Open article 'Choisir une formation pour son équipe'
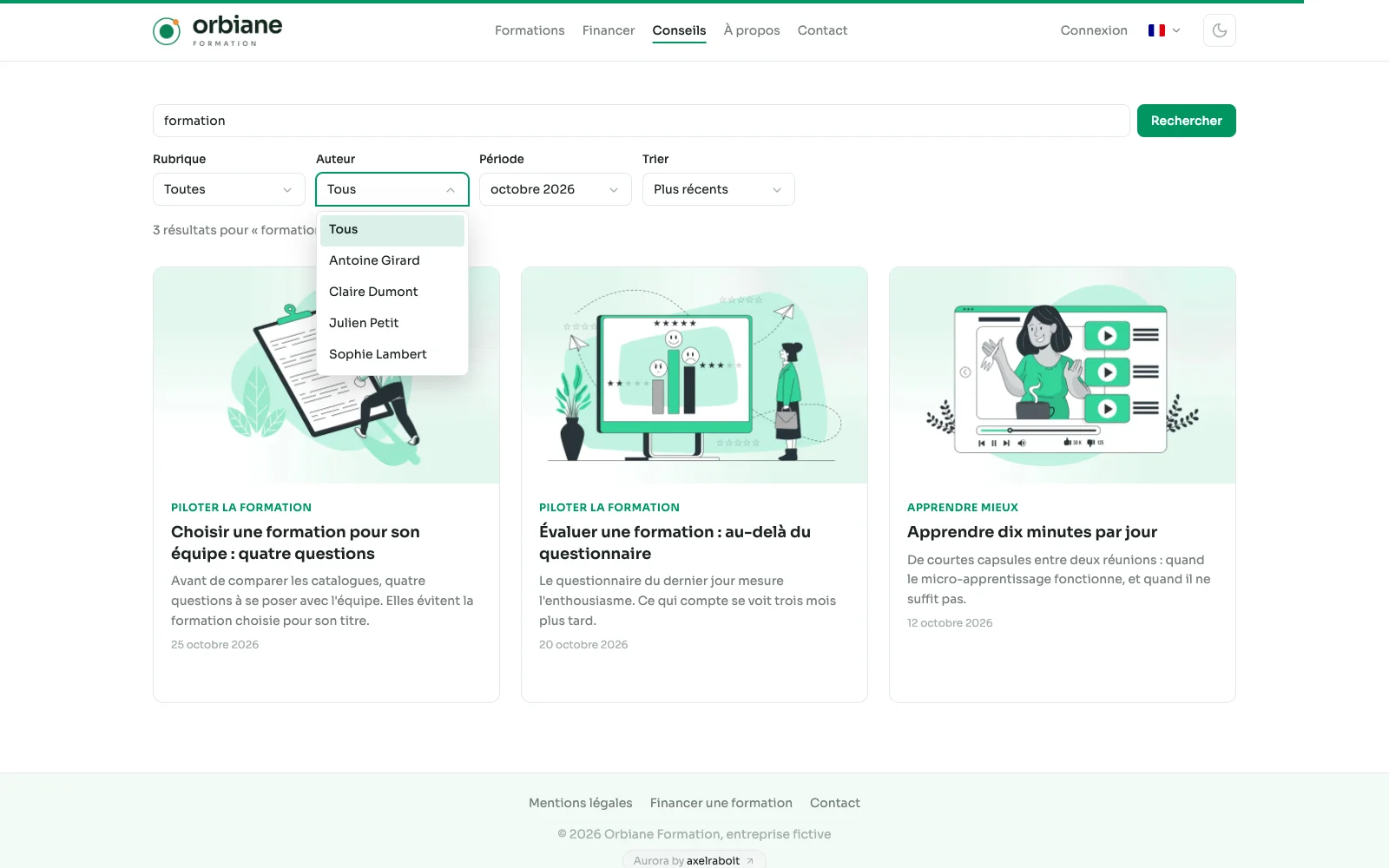 coord(295,542)
